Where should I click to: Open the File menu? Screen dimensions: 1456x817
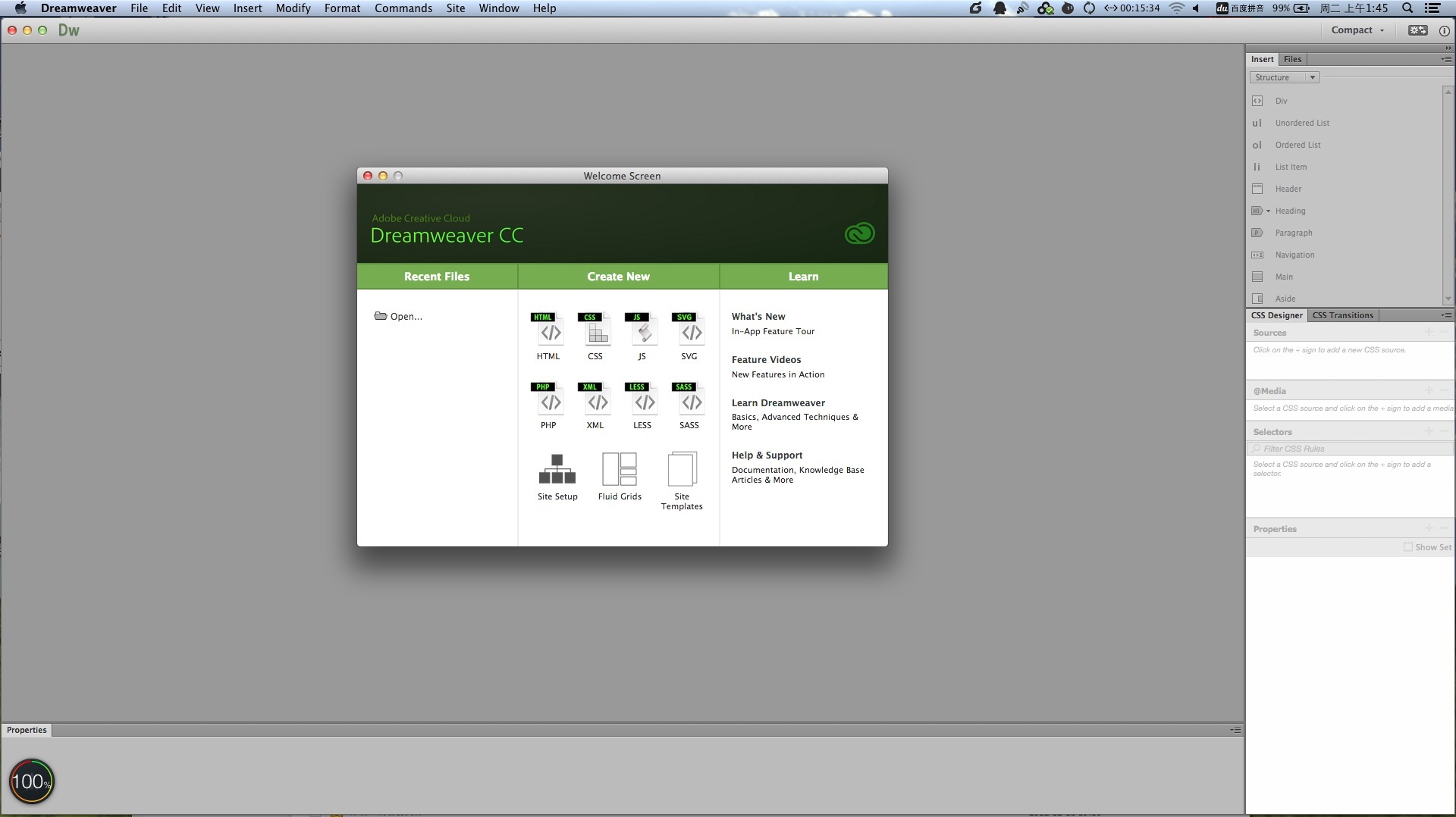tap(139, 8)
